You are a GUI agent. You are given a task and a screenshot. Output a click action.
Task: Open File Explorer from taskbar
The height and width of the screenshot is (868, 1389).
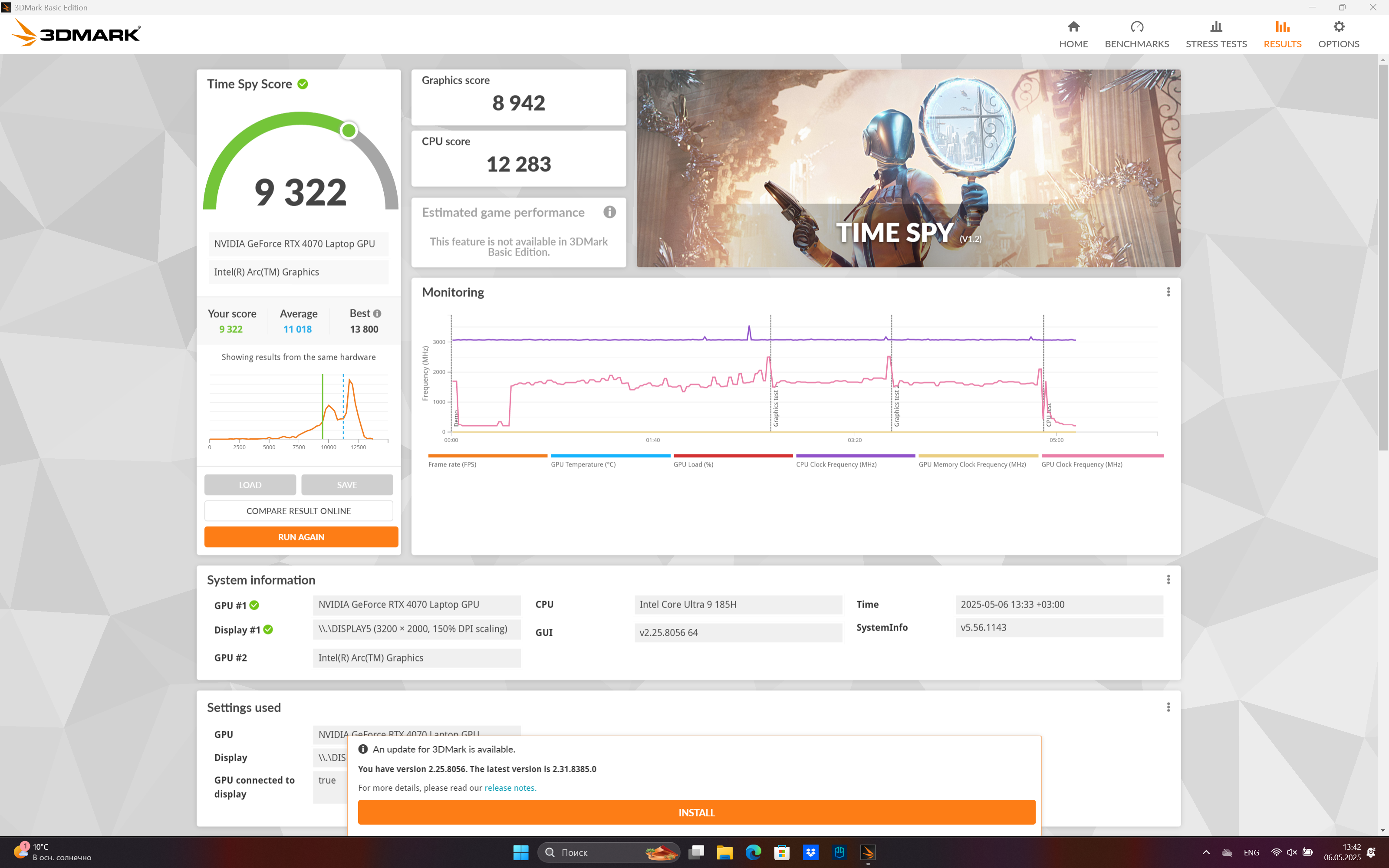click(x=724, y=852)
